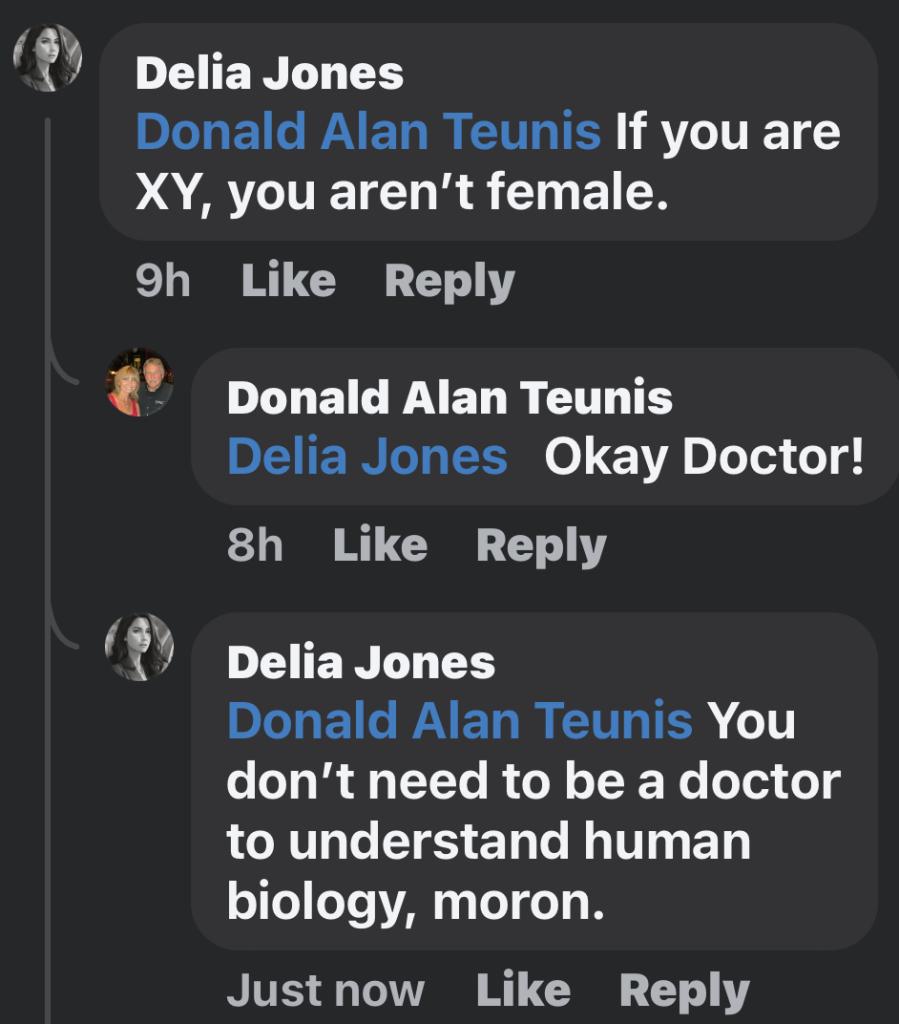
Task: Tap the blue Donald Alan Teunis mention in the 'XY' comment
Action: (x=367, y=131)
